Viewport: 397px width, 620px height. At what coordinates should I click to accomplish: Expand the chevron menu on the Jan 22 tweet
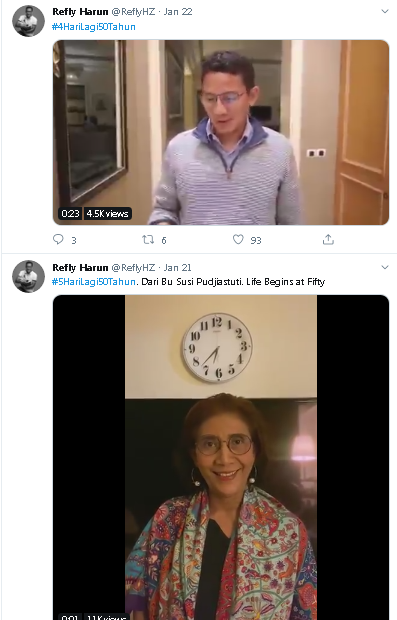point(385,11)
